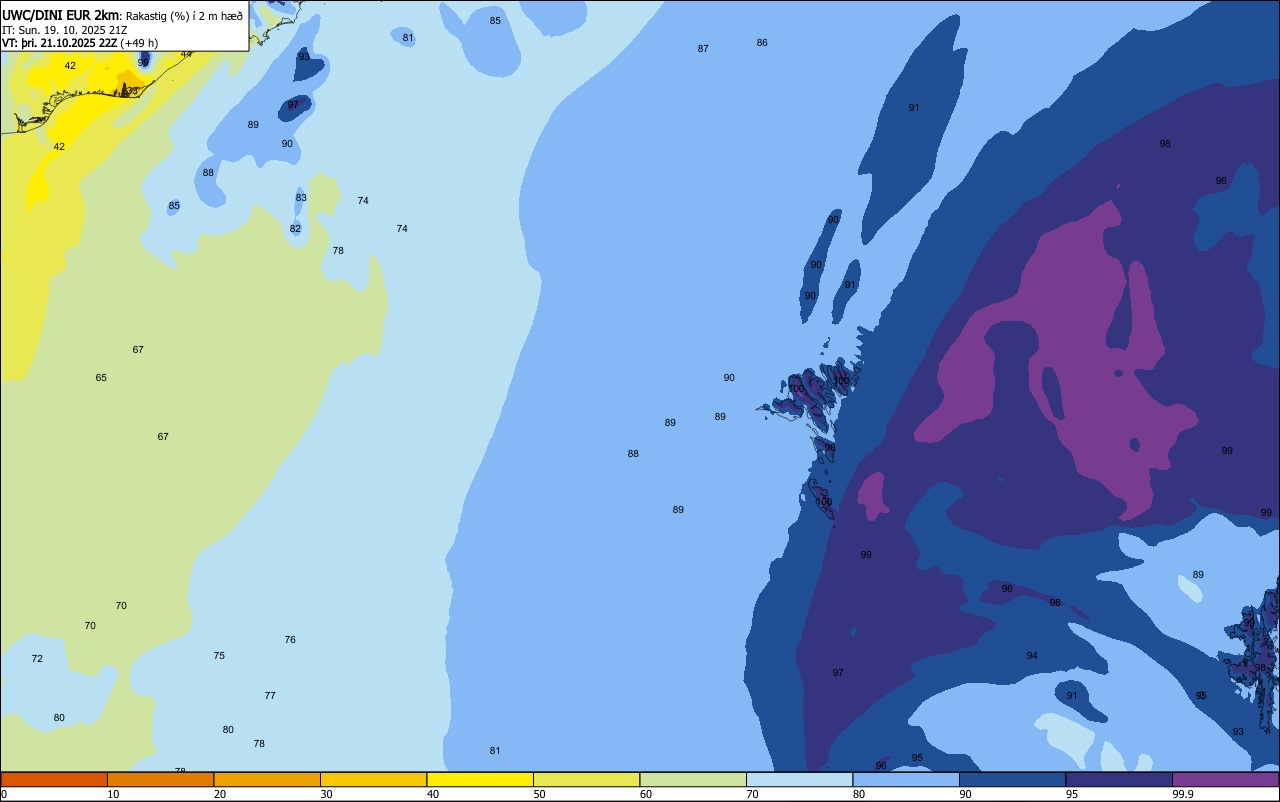Click the 10–20 orange legend swatch
Viewport: 1280px width, 802px height.
(x=160, y=779)
